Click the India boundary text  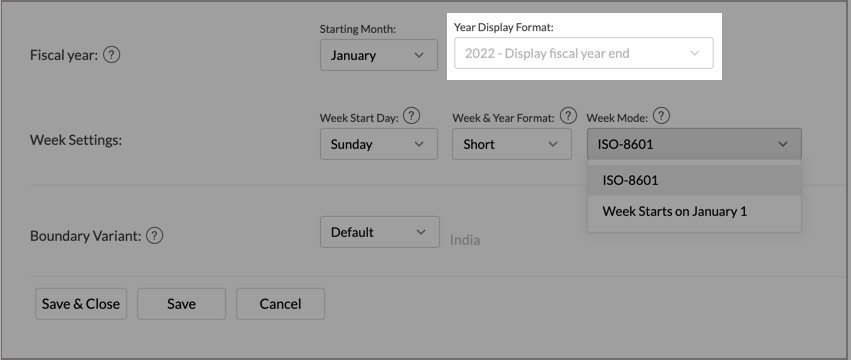(x=465, y=240)
